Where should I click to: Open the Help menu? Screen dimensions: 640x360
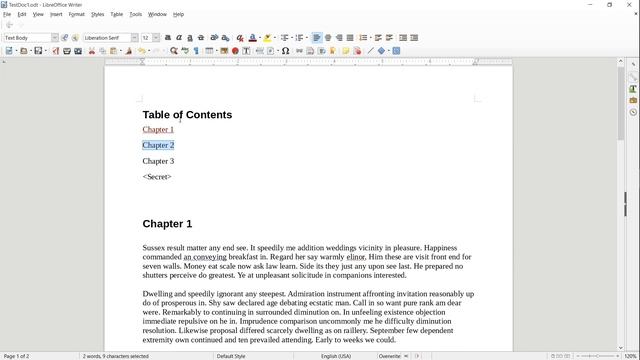178,14
